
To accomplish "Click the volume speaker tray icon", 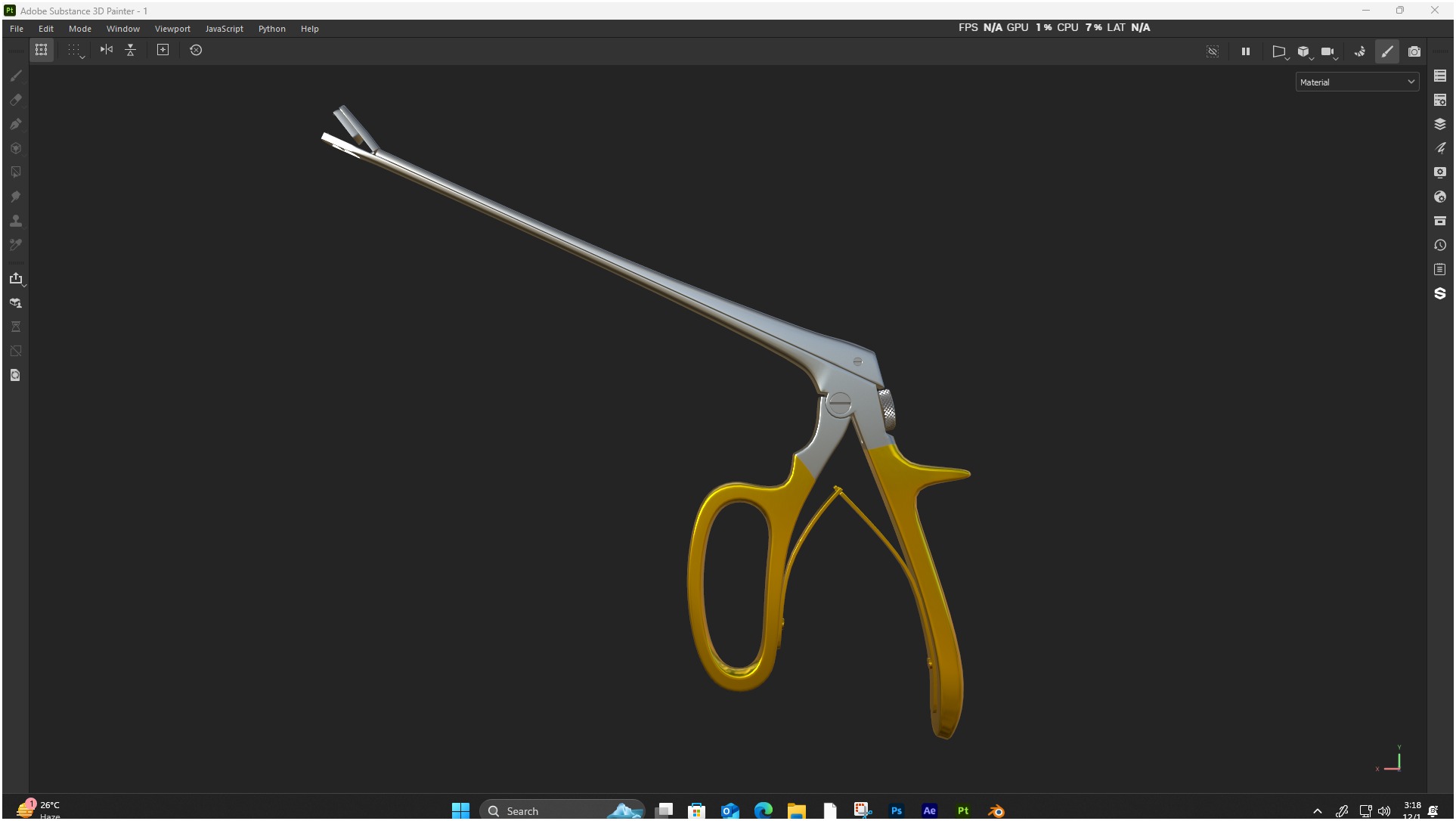I will pos(1384,811).
